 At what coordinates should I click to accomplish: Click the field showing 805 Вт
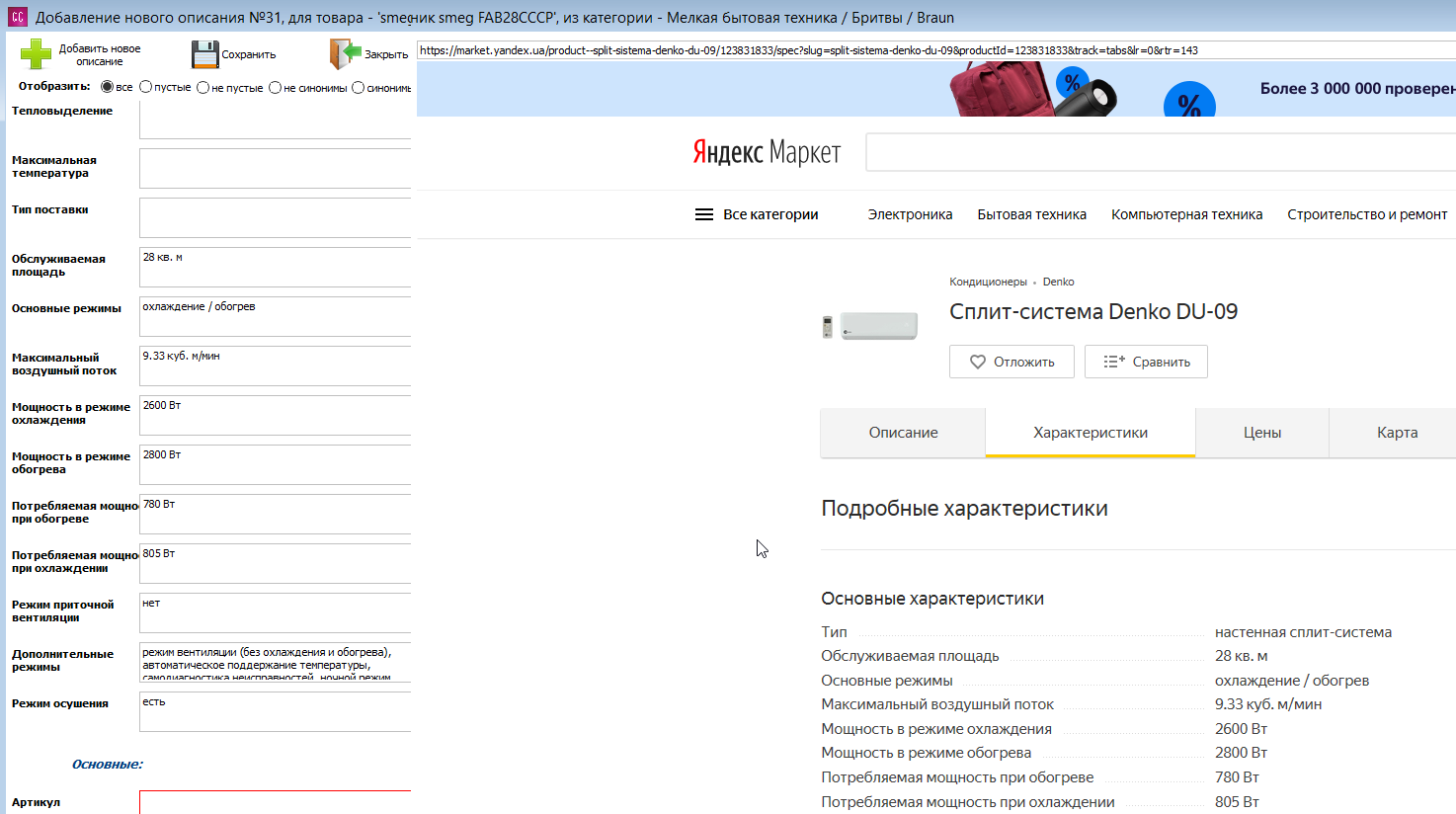tap(276, 563)
